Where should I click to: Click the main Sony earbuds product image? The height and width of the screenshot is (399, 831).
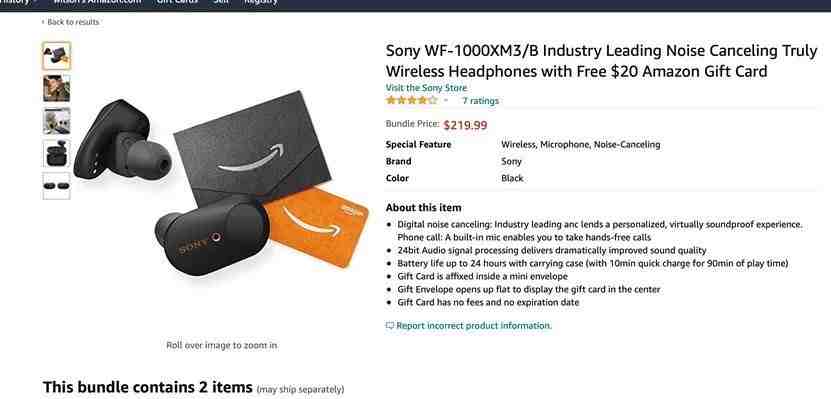click(221, 185)
